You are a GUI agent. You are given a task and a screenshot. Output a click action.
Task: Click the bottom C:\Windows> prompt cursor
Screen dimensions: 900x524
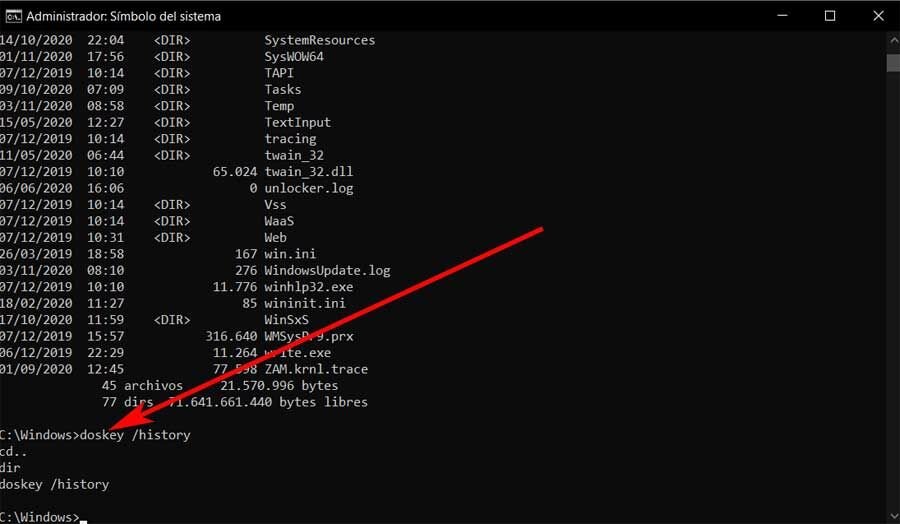pyautogui.click(x=84, y=520)
